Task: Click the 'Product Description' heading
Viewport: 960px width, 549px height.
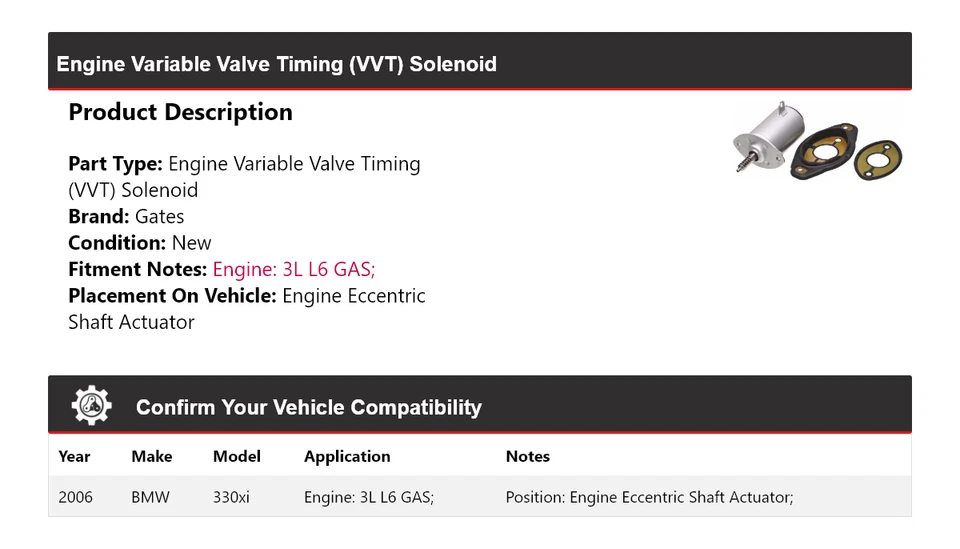Action: click(180, 112)
